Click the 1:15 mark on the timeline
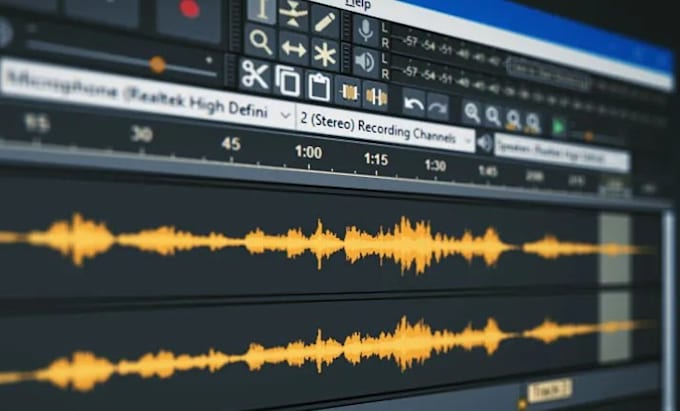The image size is (680, 411). (x=376, y=160)
